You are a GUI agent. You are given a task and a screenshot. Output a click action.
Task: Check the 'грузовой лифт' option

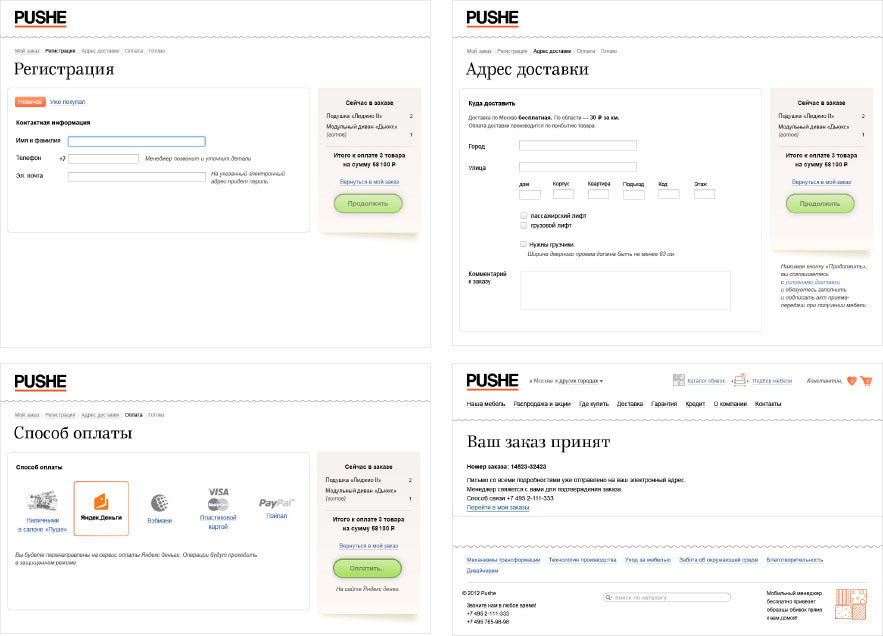click(523, 225)
